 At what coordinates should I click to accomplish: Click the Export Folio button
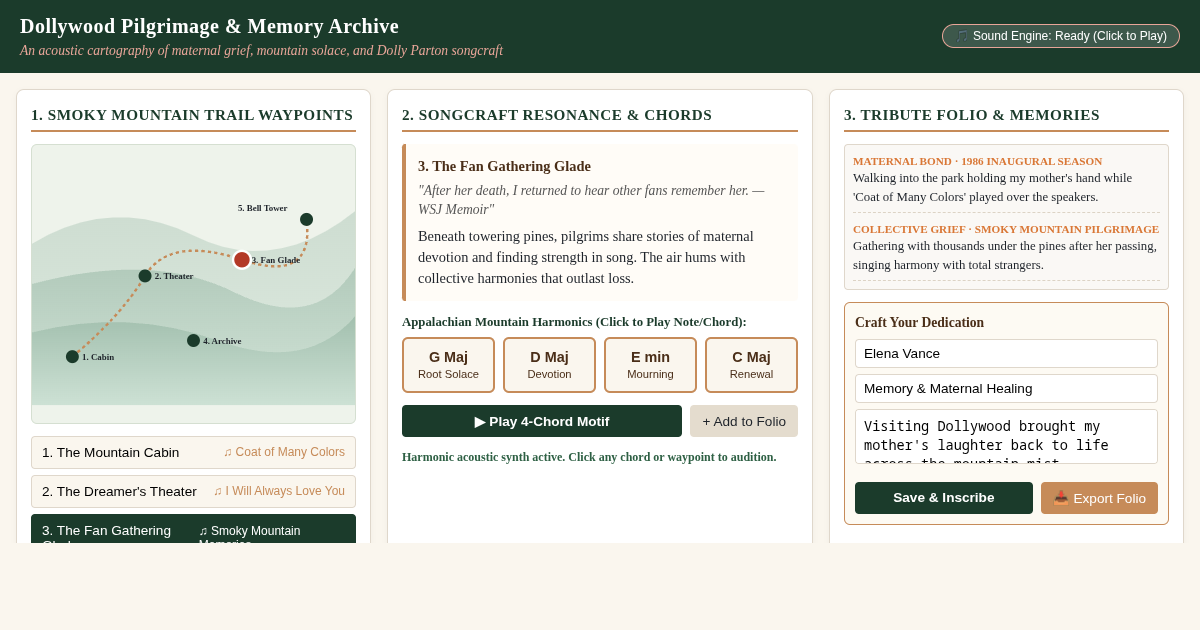pyautogui.click(x=1099, y=498)
